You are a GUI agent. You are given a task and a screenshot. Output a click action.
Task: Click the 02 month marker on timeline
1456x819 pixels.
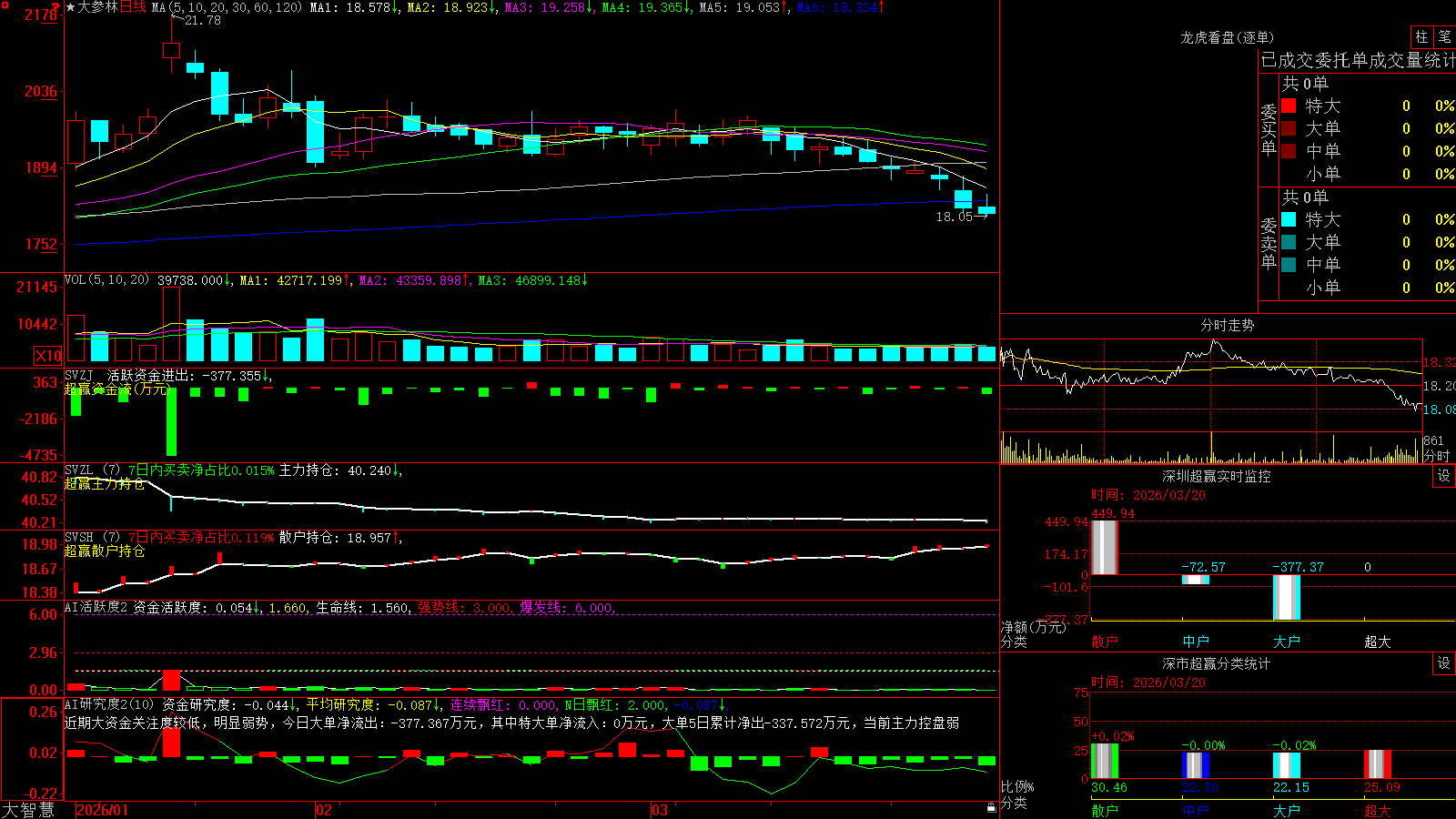tap(324, 810)
